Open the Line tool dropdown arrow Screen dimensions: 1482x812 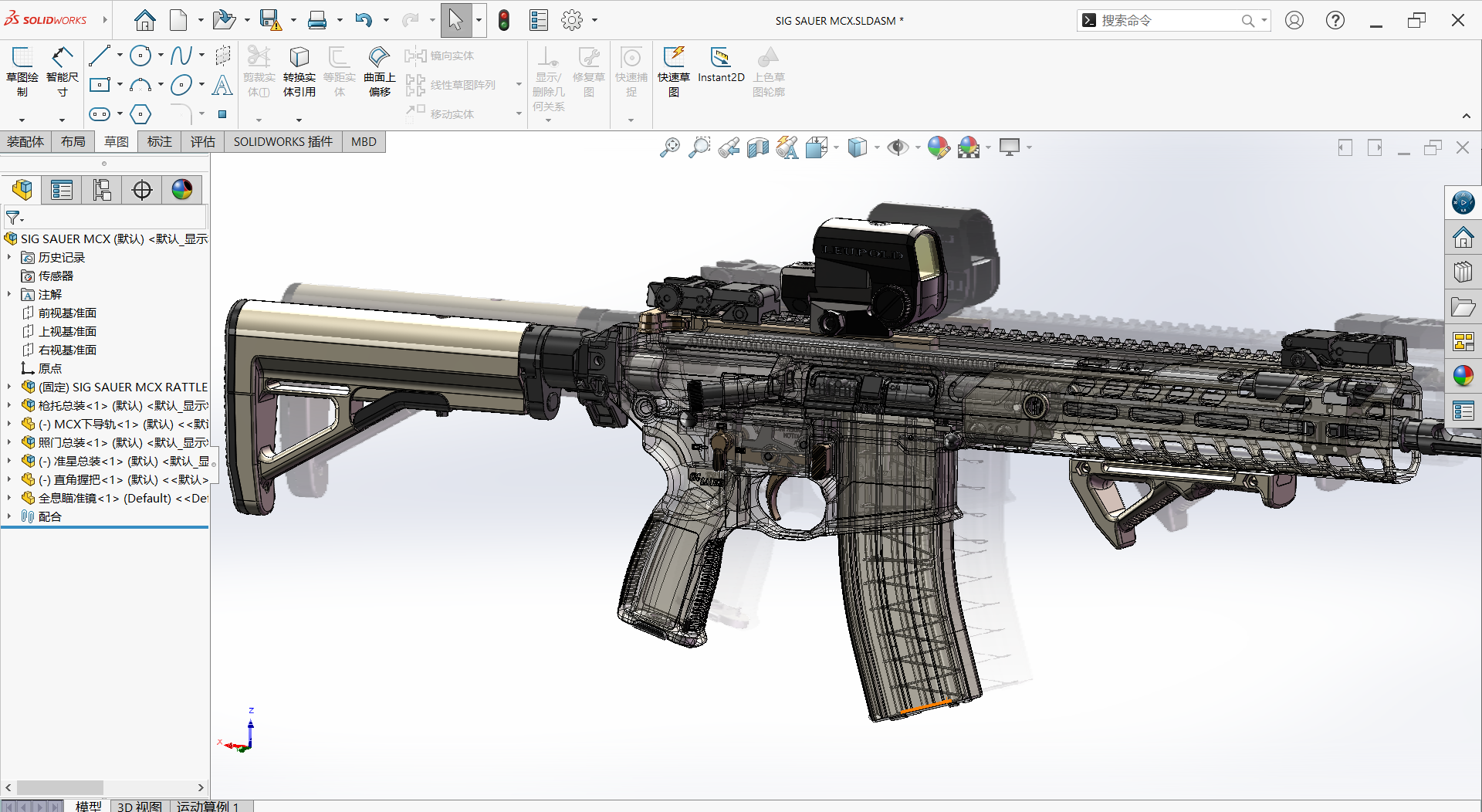pyautogui.click(x=120, y=56)
